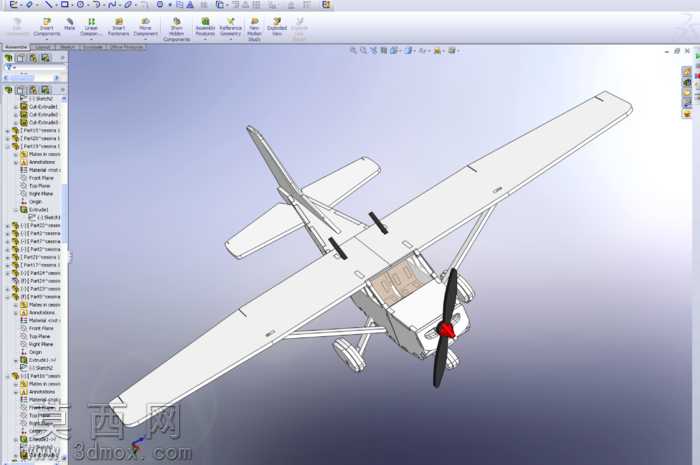Viewport: 700px width, 465px height.
Task: Open the Apply Scene dropdown
Action: (x=453, y=50)
